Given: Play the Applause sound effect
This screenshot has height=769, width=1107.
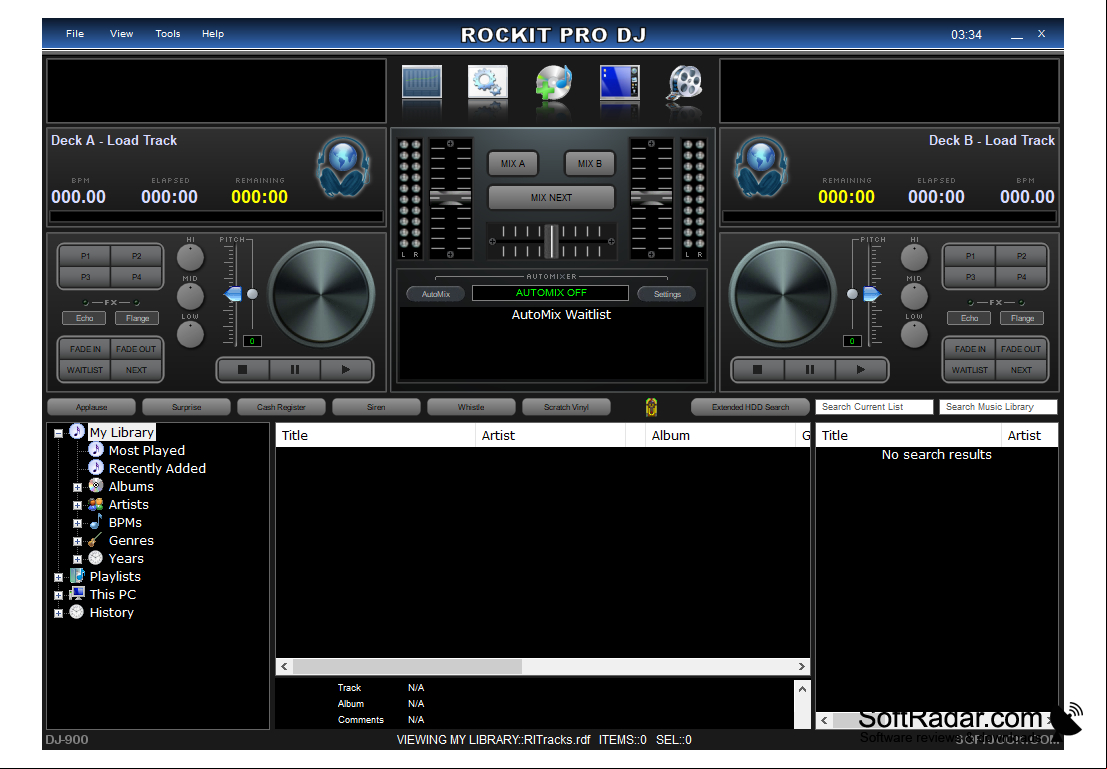Looking at the screenshot, I should coord(92,407).
